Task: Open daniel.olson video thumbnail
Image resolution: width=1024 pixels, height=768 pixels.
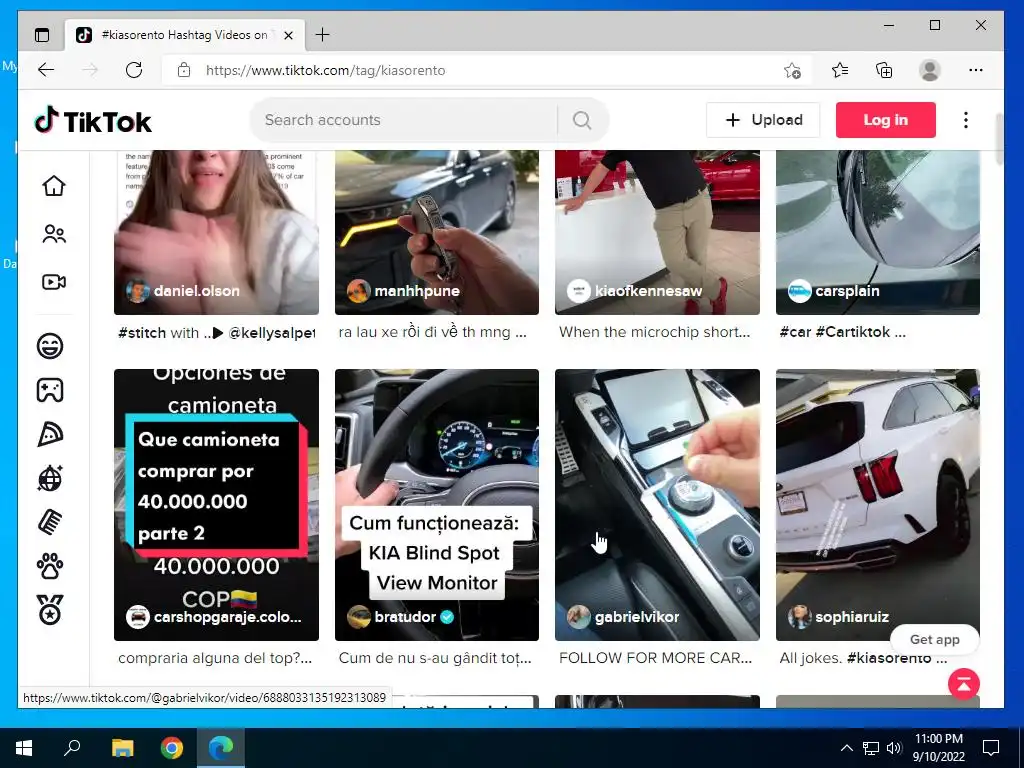Action: coord(216,232)
